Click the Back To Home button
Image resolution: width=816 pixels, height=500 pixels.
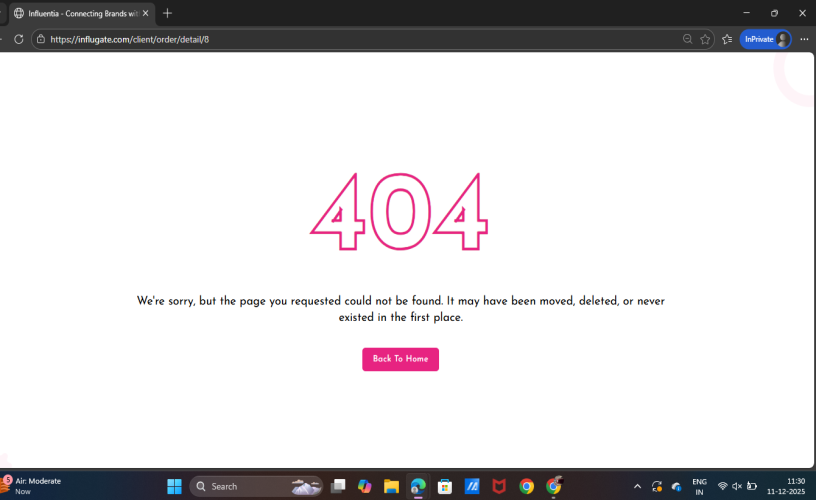400,359
